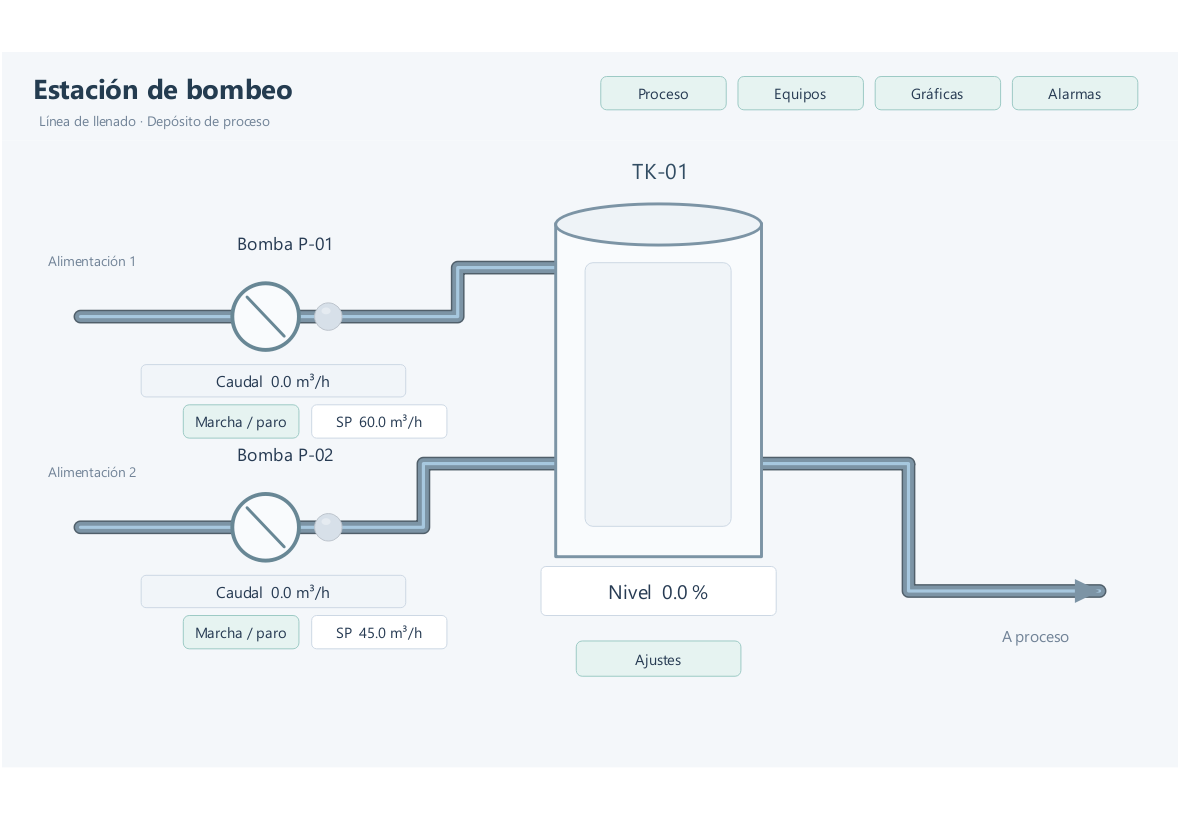1180x820 pixels.
Task: Click the P-01 Caudal 0.0 m³/h readout
Action: 273,381
